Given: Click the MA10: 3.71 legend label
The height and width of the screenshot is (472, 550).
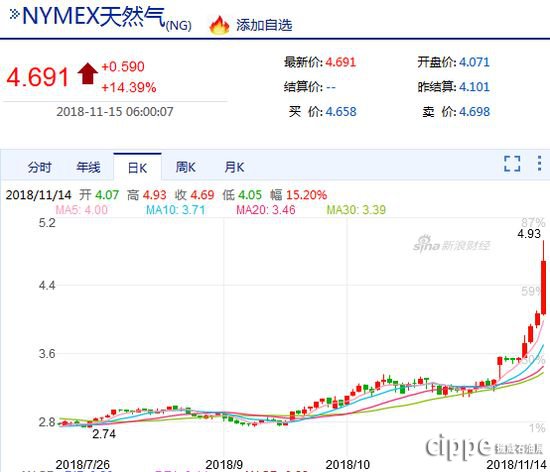Looking at the screenshot, I should pyautogui.click(x=175, y=210).
